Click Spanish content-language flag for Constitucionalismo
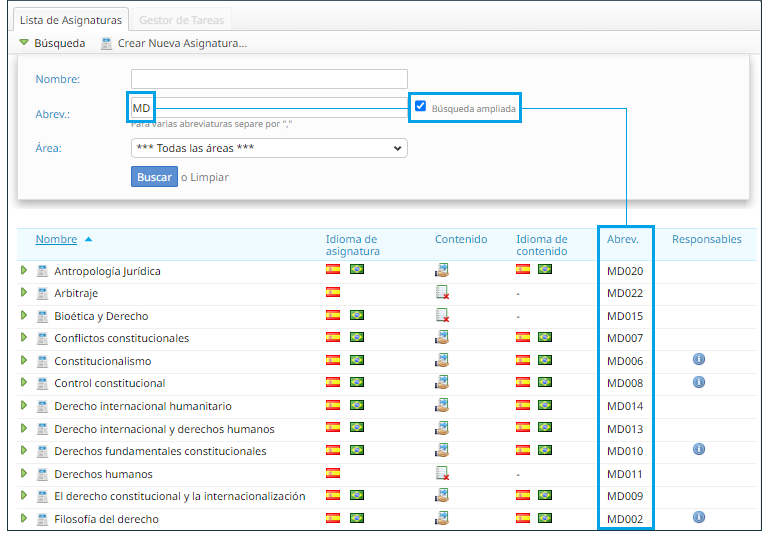 [523, 360]
